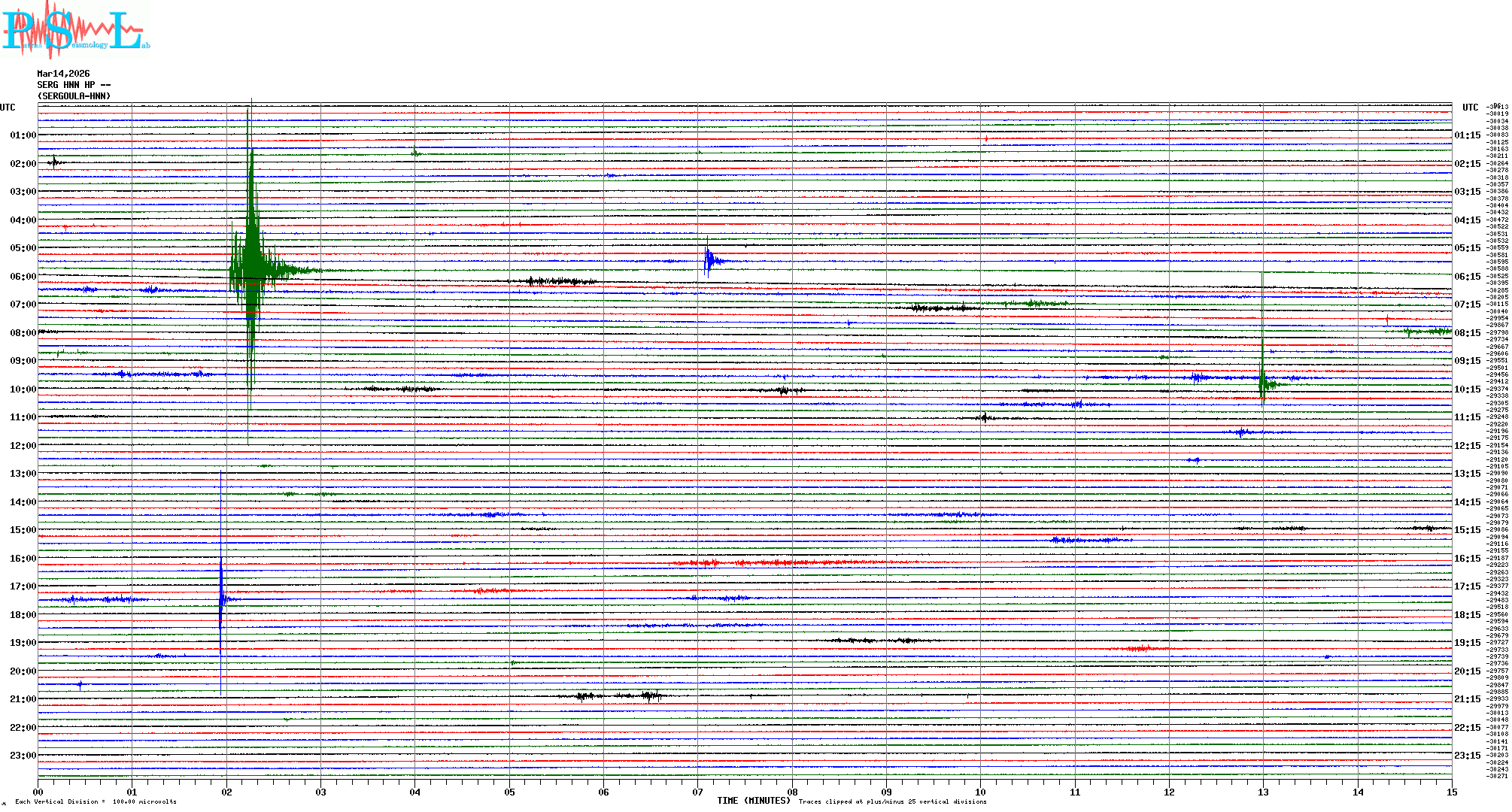
Task: Click the SERG HNN HP station label
Action: click(74, 85)
